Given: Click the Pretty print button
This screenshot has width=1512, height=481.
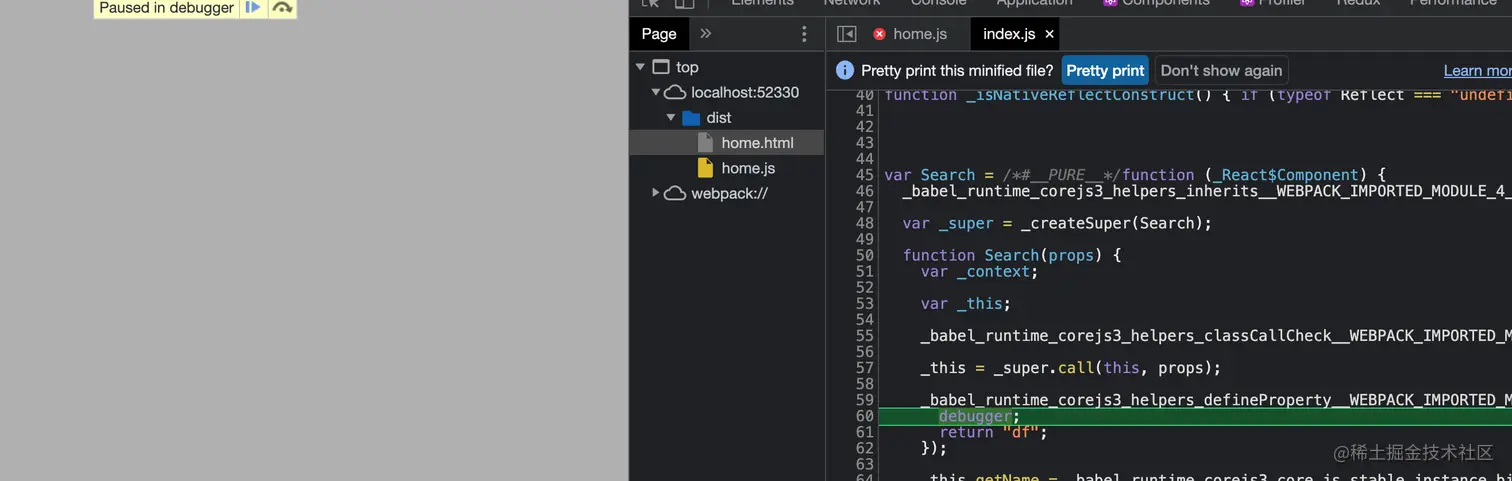Looking at the screenshot, I should pyautogui.click(x=1105, y=70).
